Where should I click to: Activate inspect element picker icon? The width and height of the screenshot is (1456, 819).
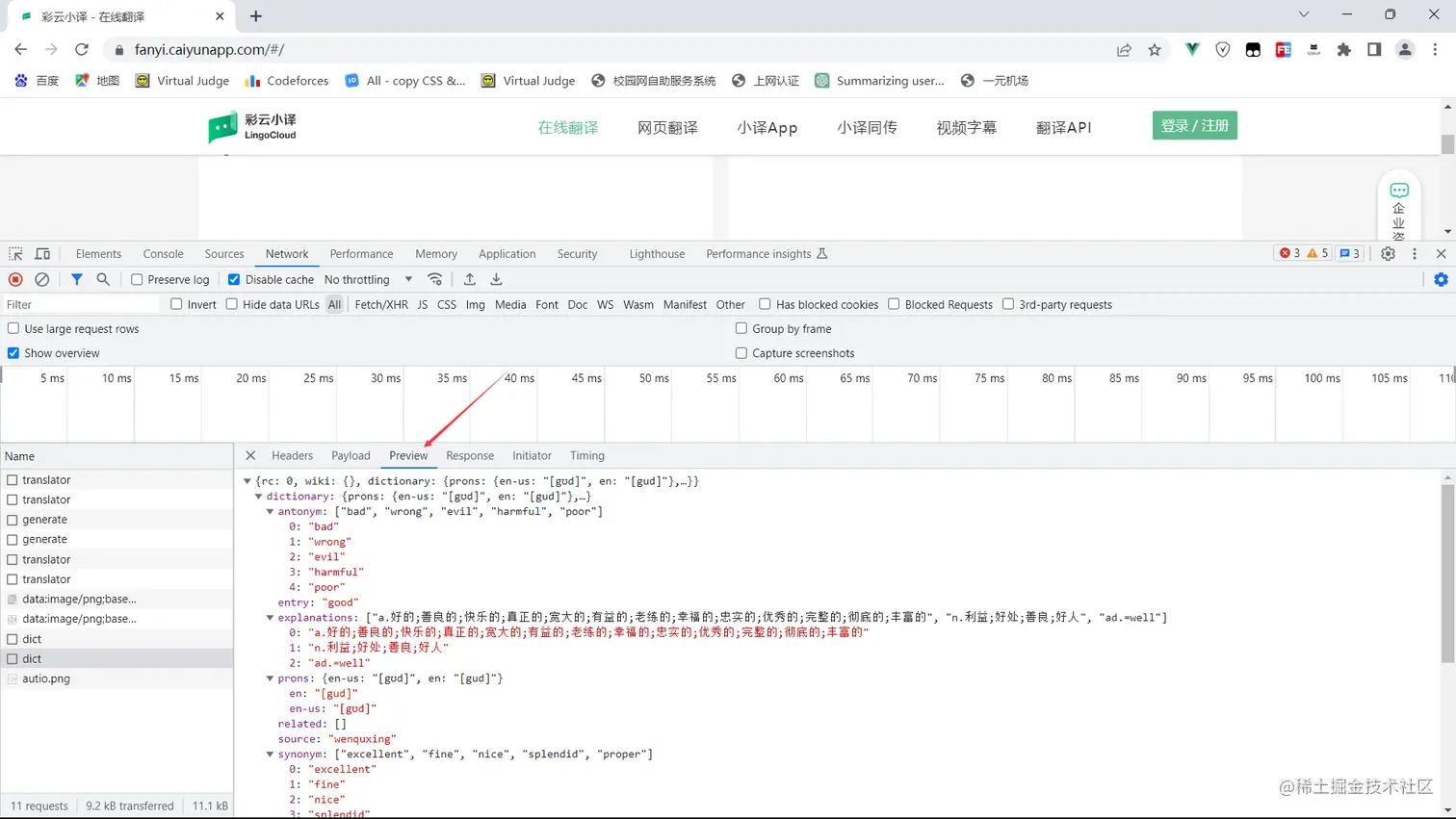(x=15, y=254)
